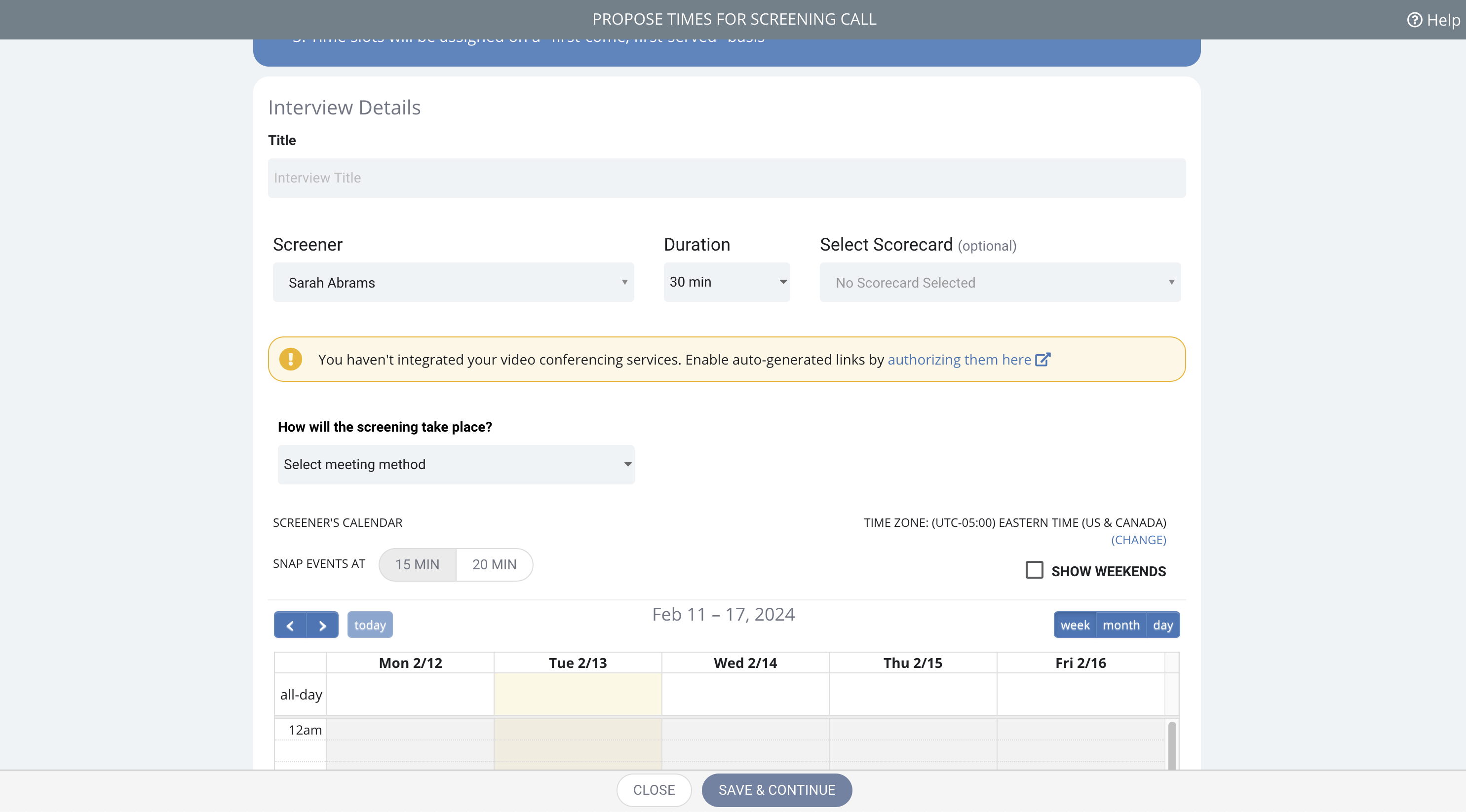Click the CLOSE button
This screenshot has height=812, width=1466.
pyautogui.click(x=654, y=790)
